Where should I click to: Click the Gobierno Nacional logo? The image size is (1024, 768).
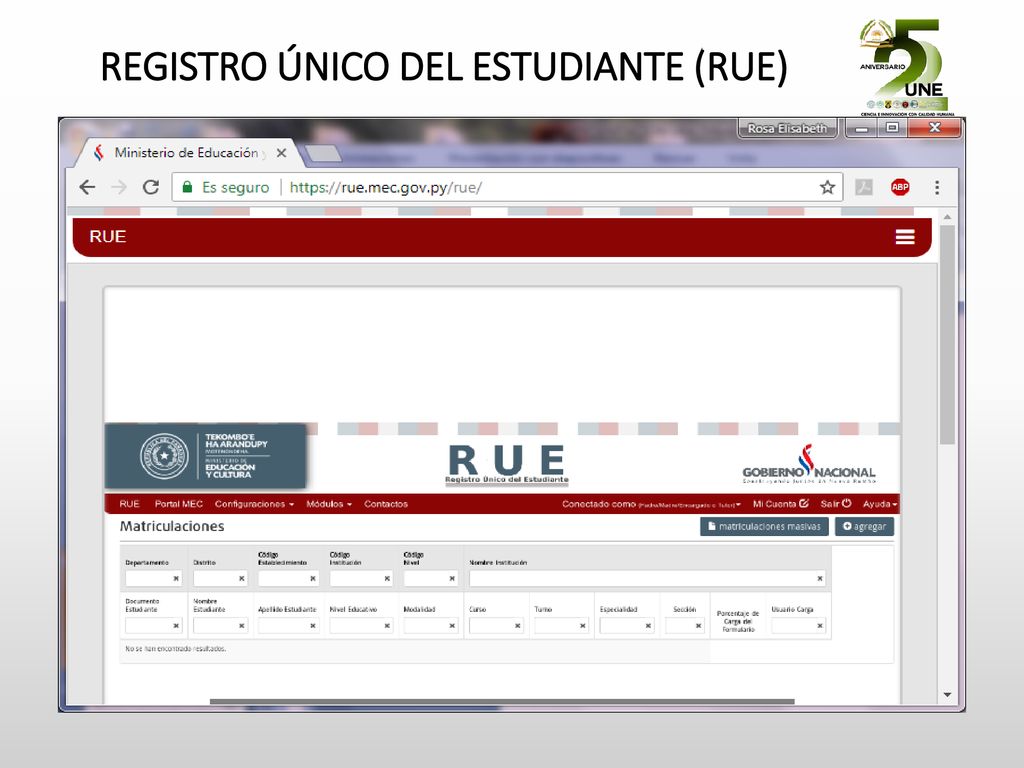pos(808,464)
